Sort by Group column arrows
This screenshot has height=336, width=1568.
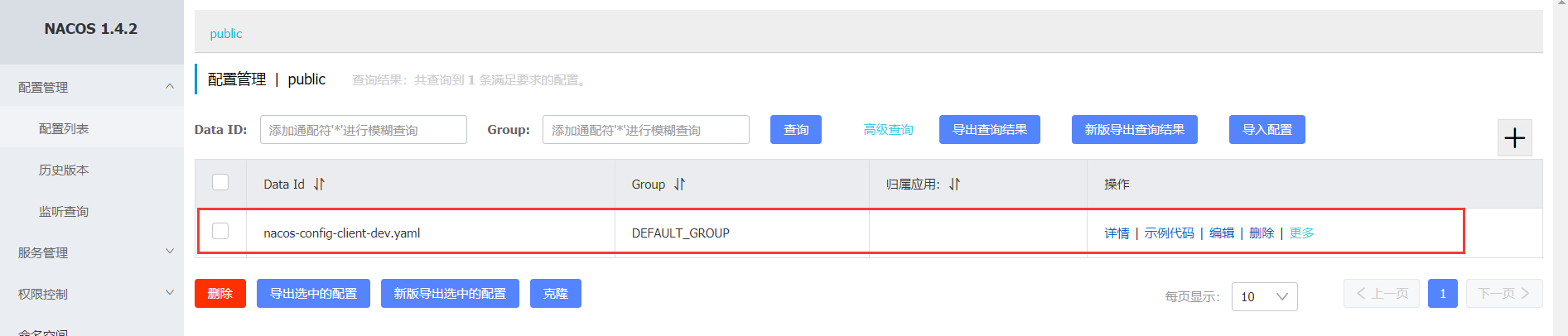[679, 185]
